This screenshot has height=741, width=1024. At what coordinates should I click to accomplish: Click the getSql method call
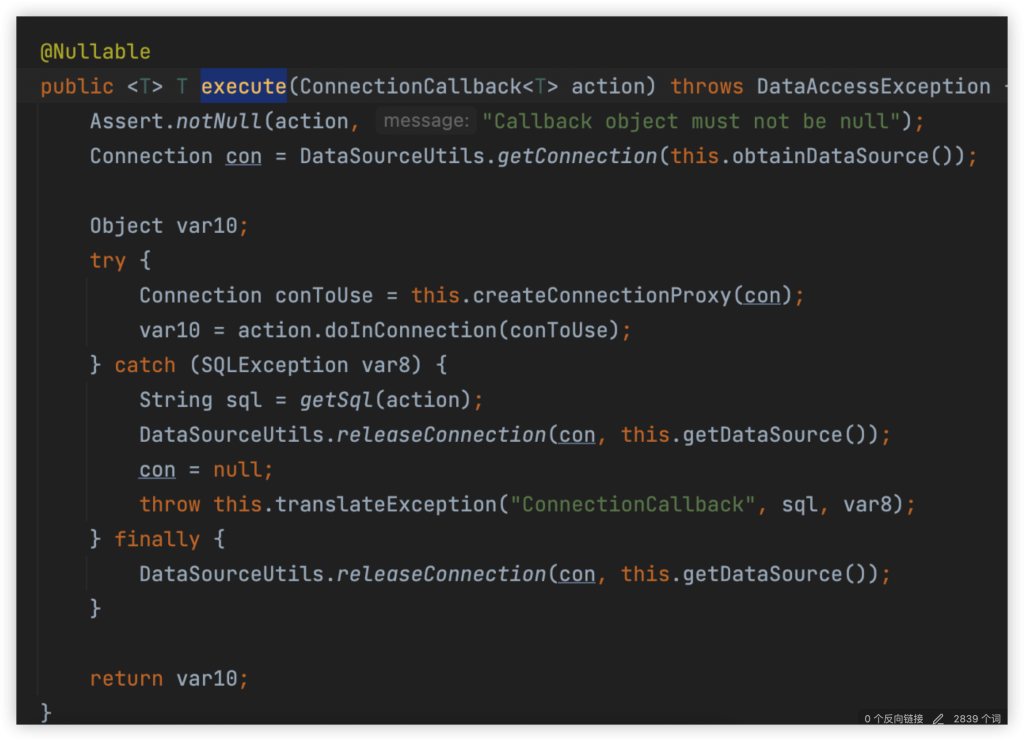click(337, 400)
